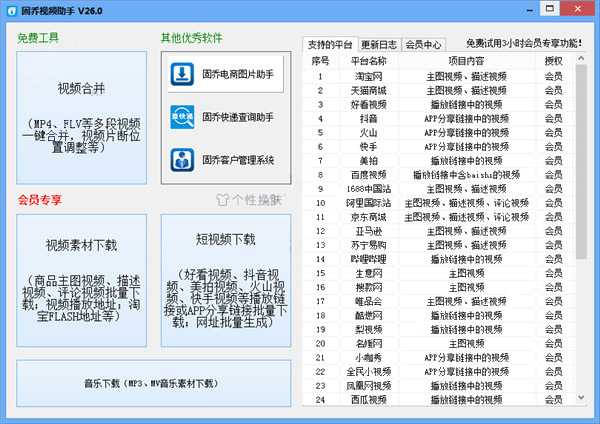Click the scroll down arrow of platform list
Image resolution: width=600 pixels, height=424 pixels.
[581, 398]
